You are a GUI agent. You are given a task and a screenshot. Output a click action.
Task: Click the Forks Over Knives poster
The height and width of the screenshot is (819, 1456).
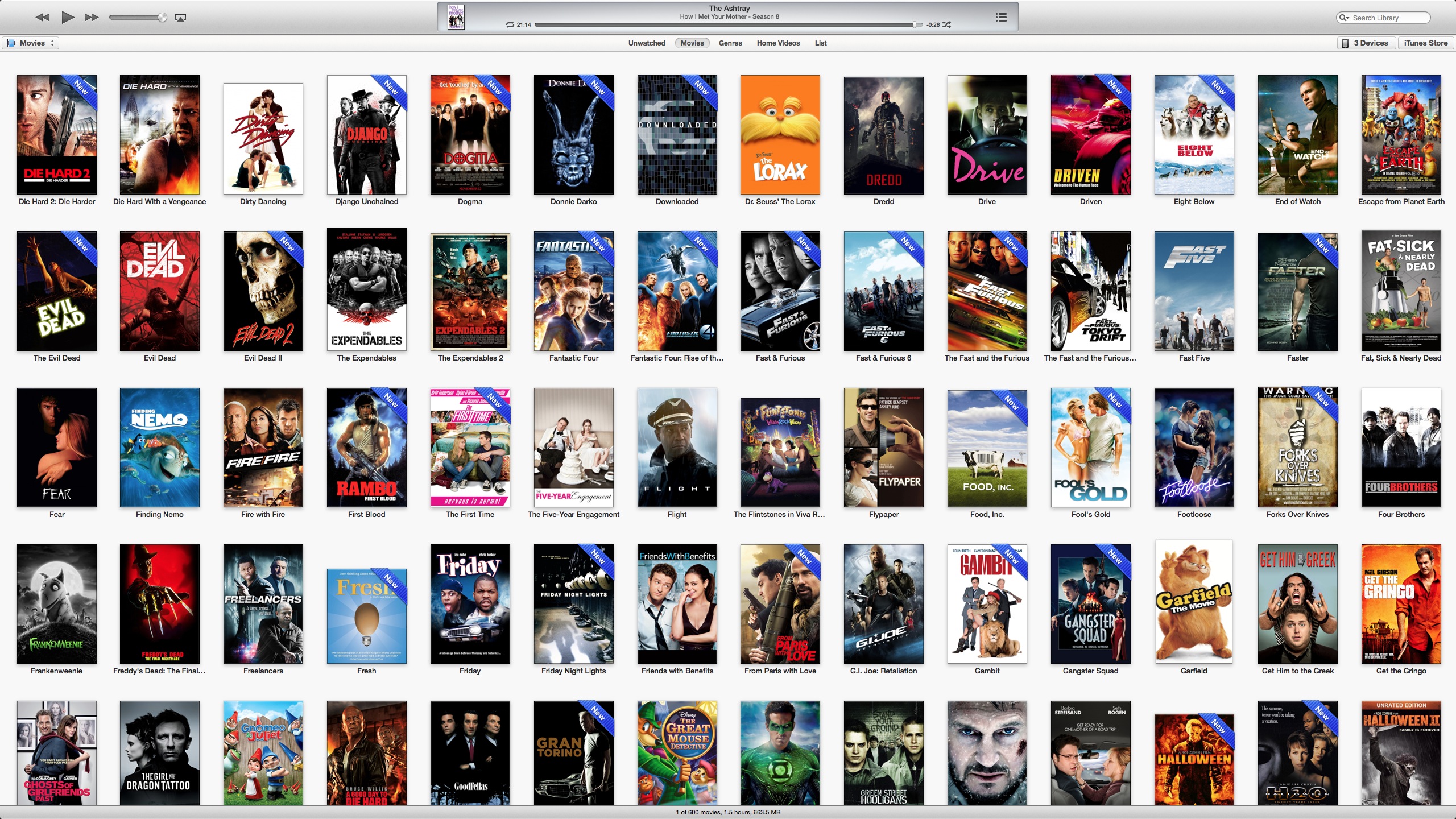pyautogui.click(x=1298, y=447)
